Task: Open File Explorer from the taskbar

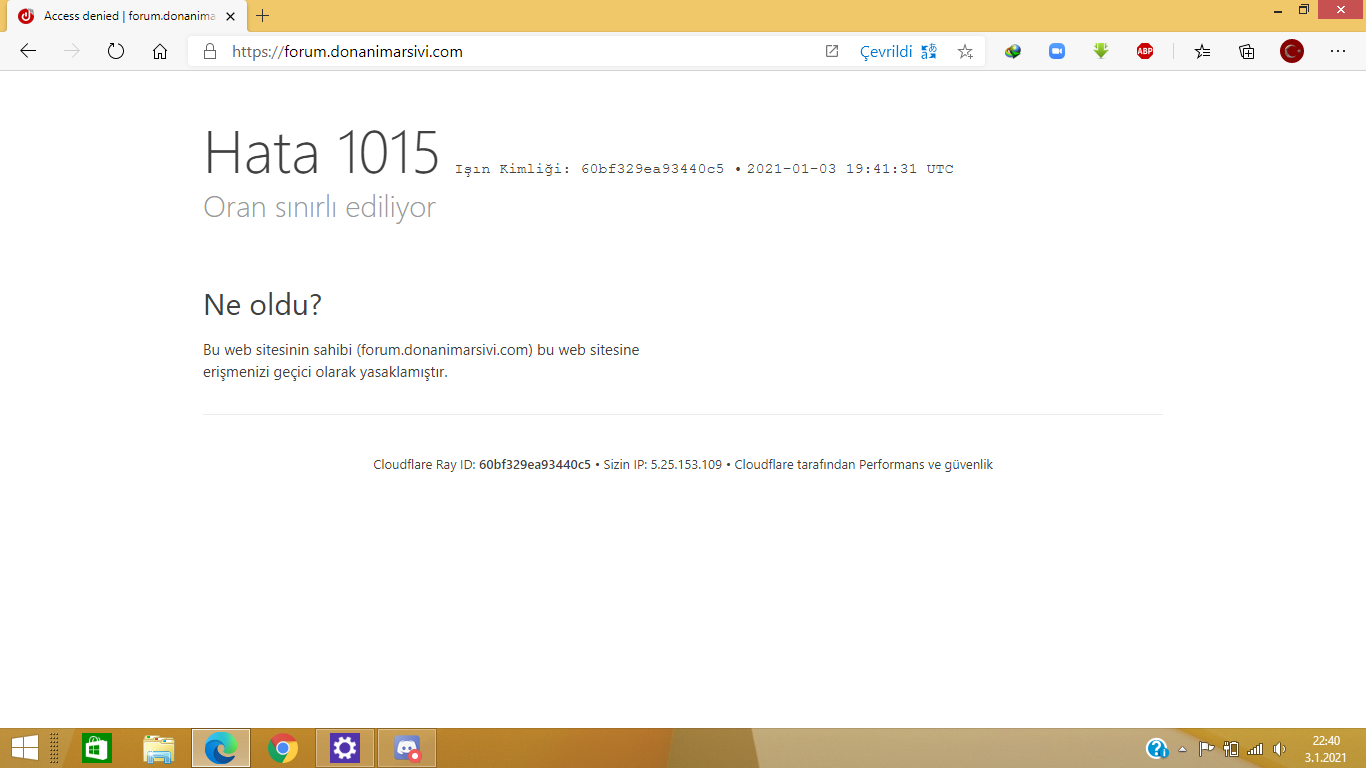Action: coord(159,748)
